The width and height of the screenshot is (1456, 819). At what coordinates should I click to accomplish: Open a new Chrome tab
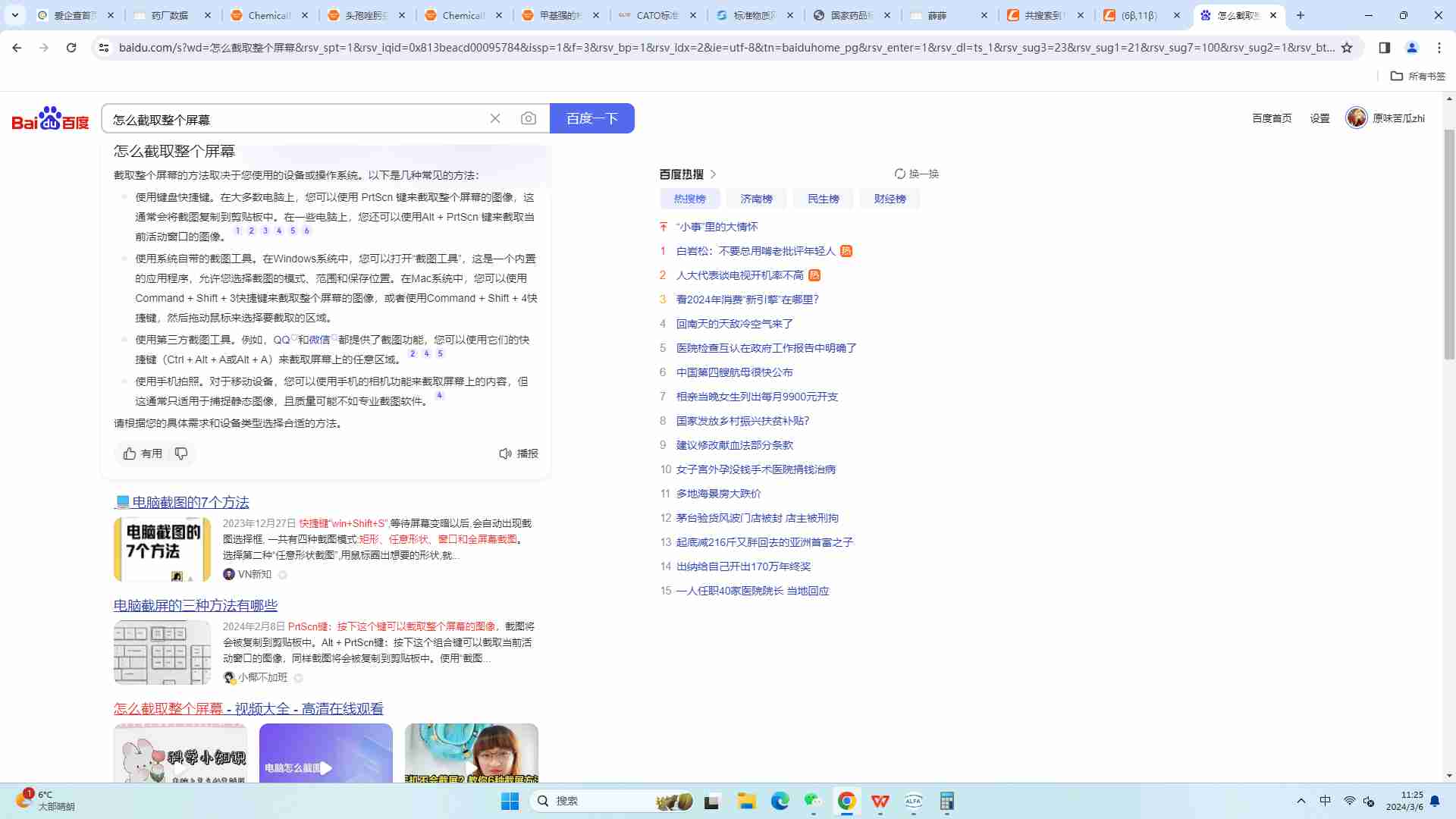(x=1301, y=15)
